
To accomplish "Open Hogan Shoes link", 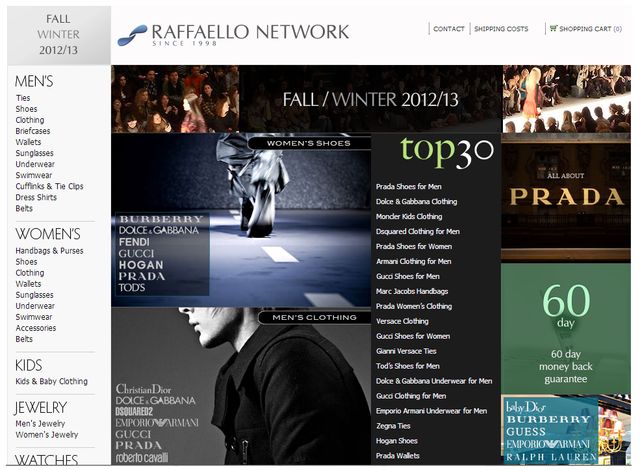I will [x=397, y=441].
